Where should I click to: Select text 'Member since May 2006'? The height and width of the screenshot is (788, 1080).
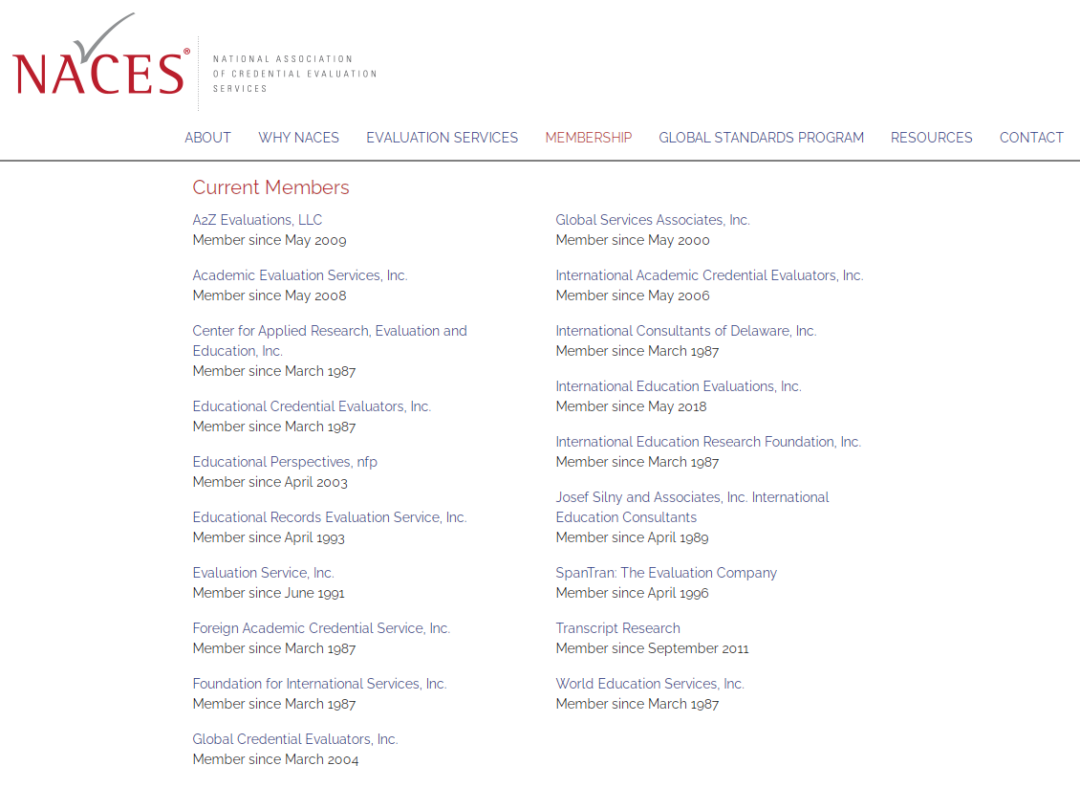(632, 296)
